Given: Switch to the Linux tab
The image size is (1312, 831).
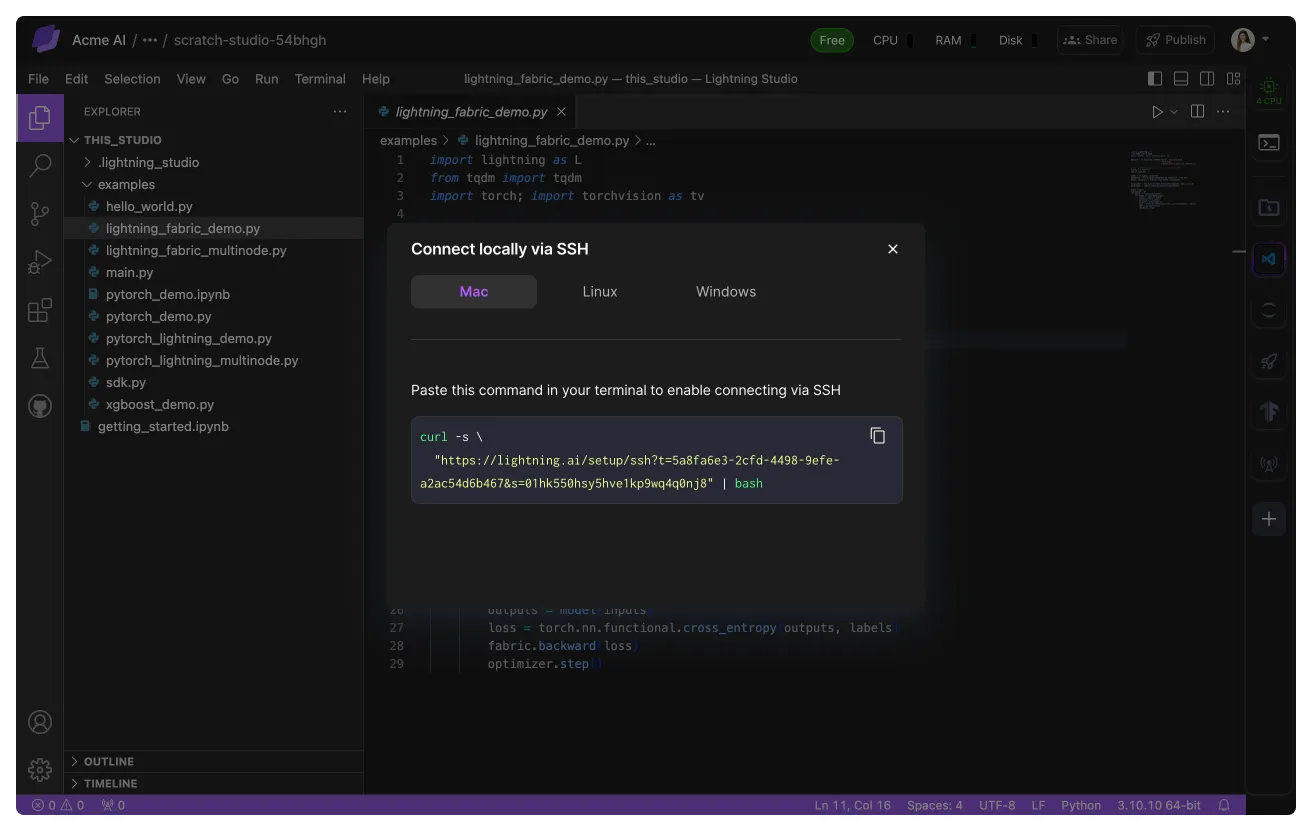Looking at the screenshot, I should [x=600, y=292].
